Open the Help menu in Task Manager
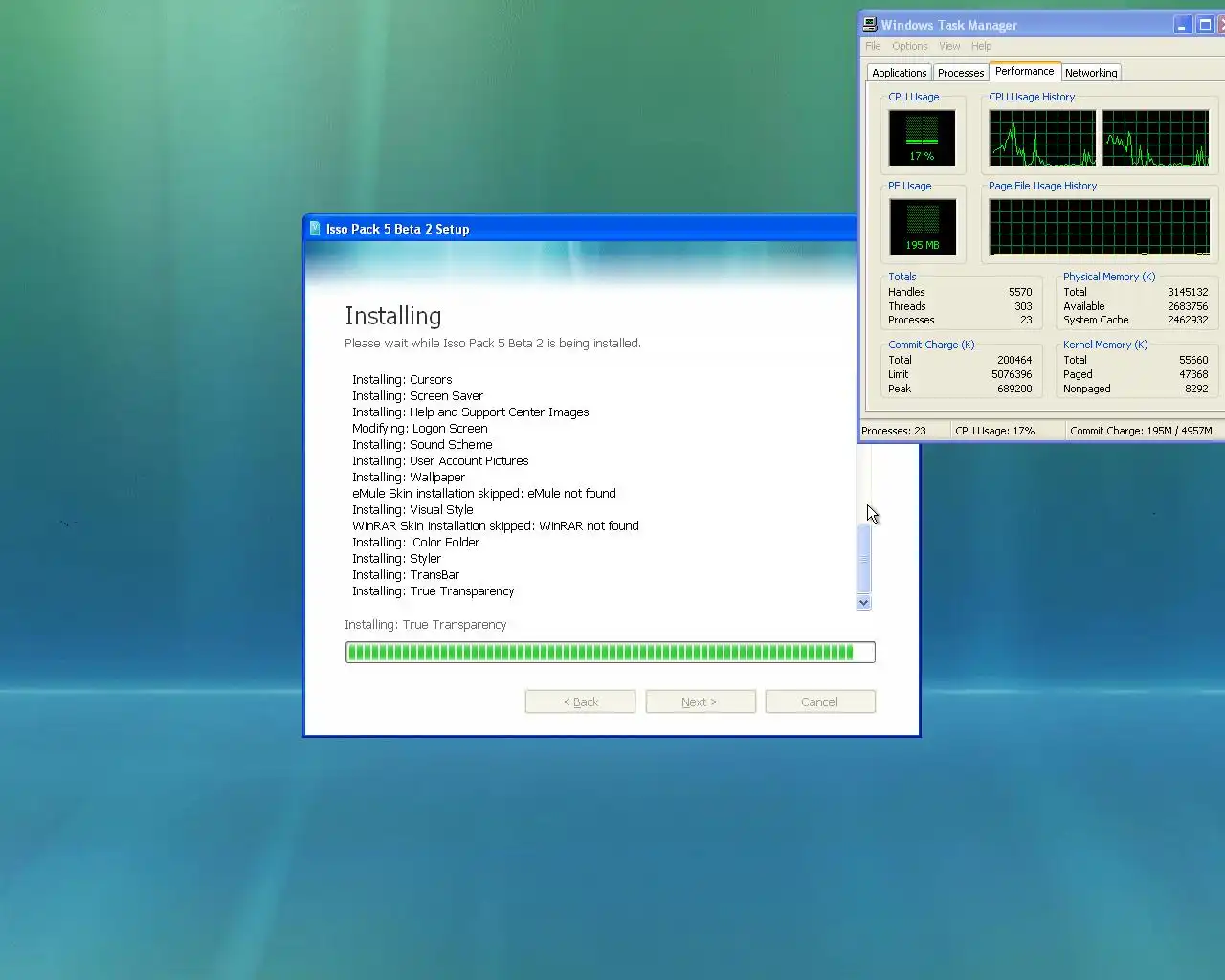 (x=981, y=46)
